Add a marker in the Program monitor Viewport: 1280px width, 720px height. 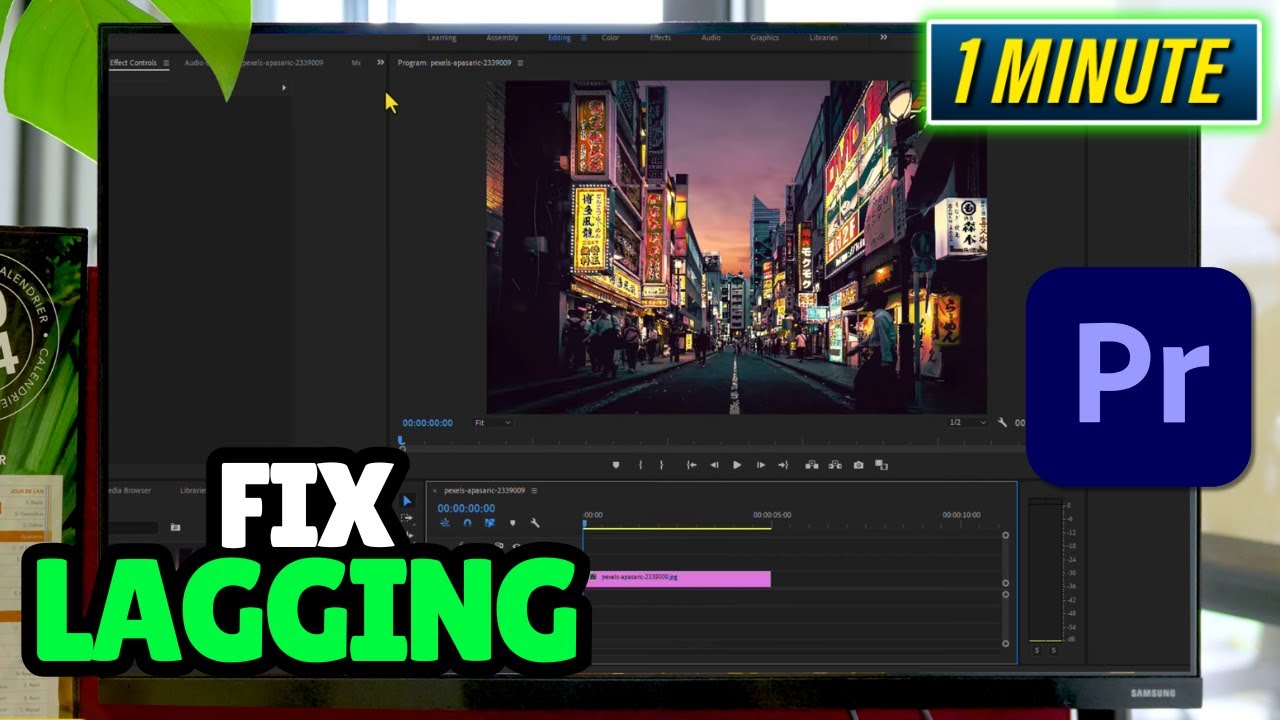pyautogui.click(x=616, y=465)
